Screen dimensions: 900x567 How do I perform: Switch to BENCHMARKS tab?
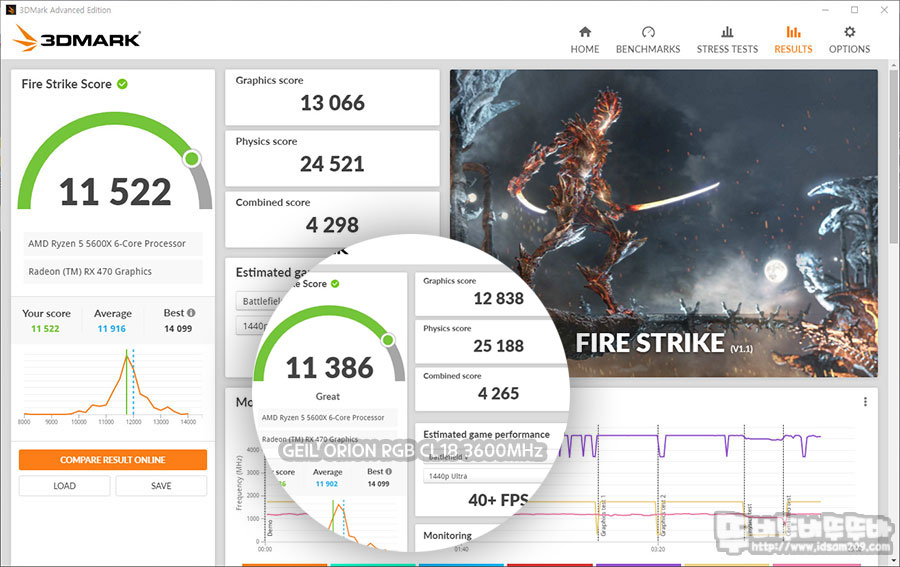[x=648, y=40]
